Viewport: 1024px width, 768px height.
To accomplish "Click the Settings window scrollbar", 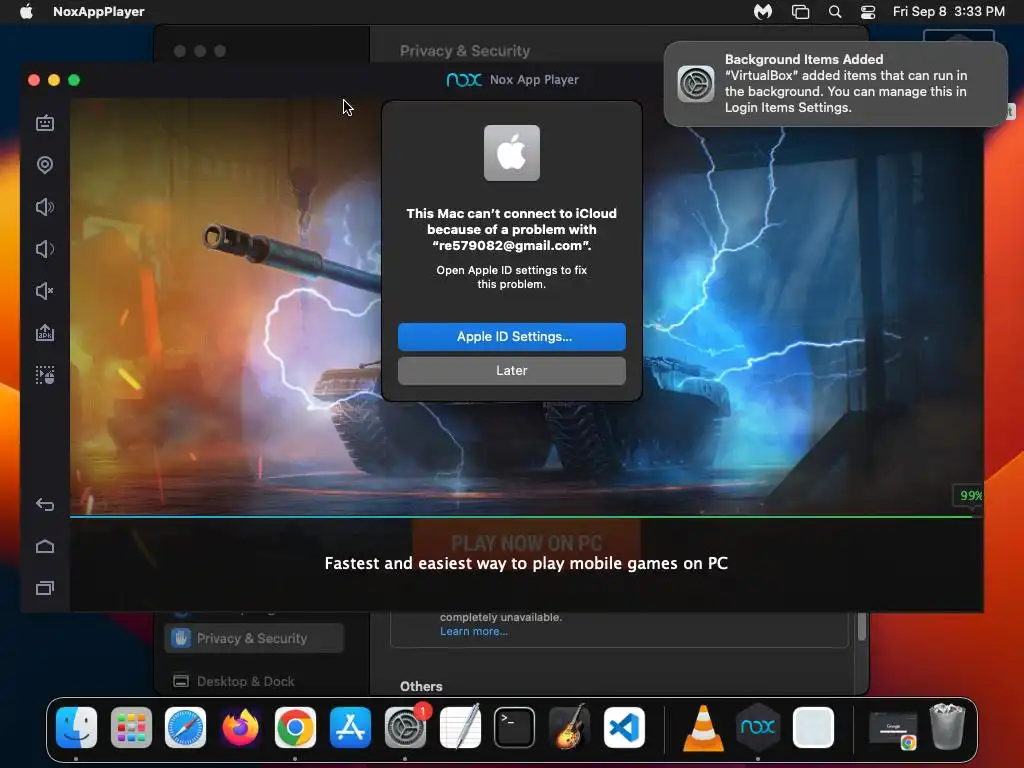I will click(862, 626).
